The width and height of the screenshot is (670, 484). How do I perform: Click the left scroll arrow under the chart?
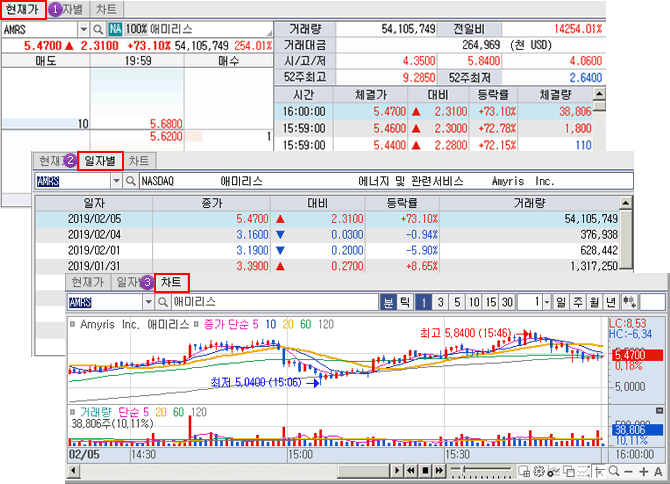click(73, 471)
